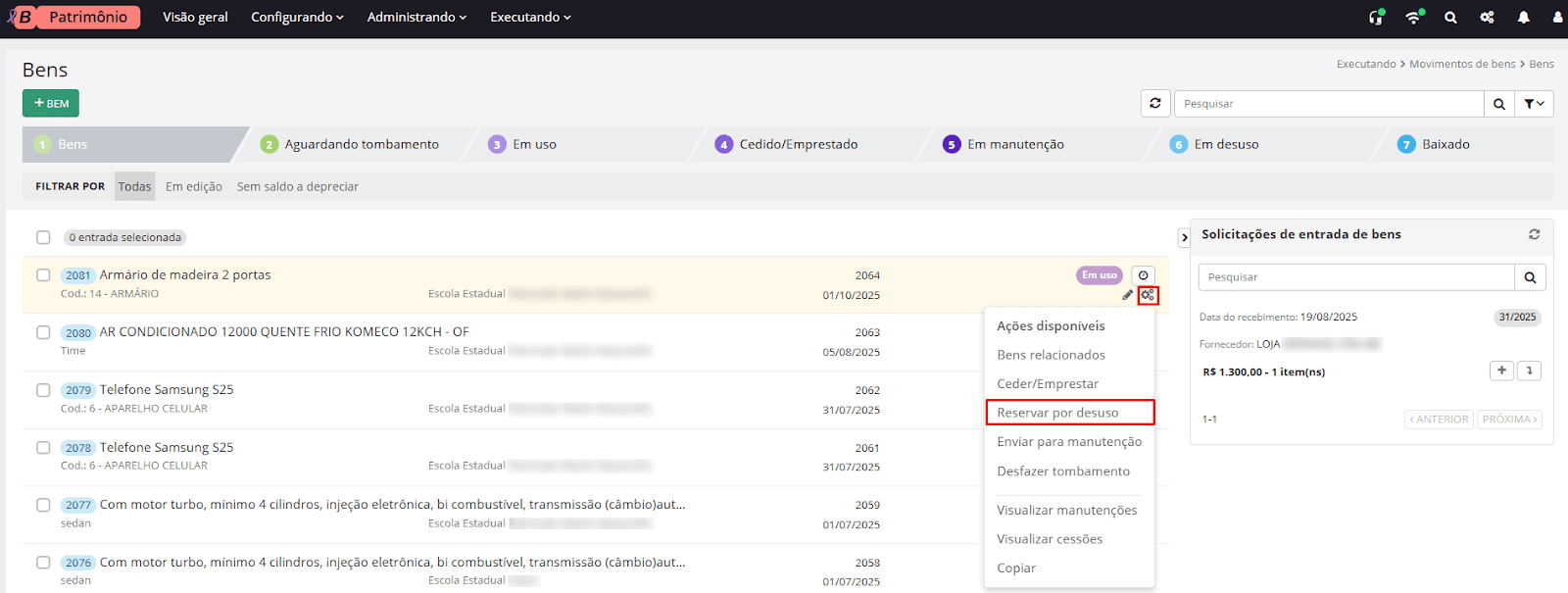This screenshot has width=1568, height=593.
Task: Open the support headset icon in top bar
Action: tap(1376, 17)
